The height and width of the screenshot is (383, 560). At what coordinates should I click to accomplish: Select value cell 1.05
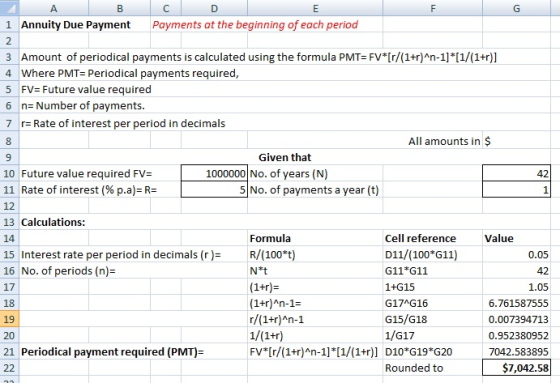(516, 287)
